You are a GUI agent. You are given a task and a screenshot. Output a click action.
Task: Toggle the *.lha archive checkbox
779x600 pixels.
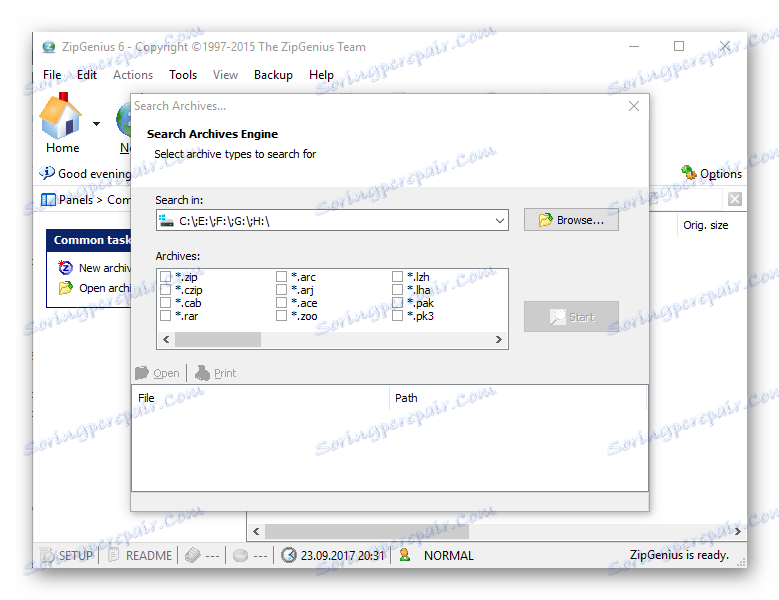397,290
